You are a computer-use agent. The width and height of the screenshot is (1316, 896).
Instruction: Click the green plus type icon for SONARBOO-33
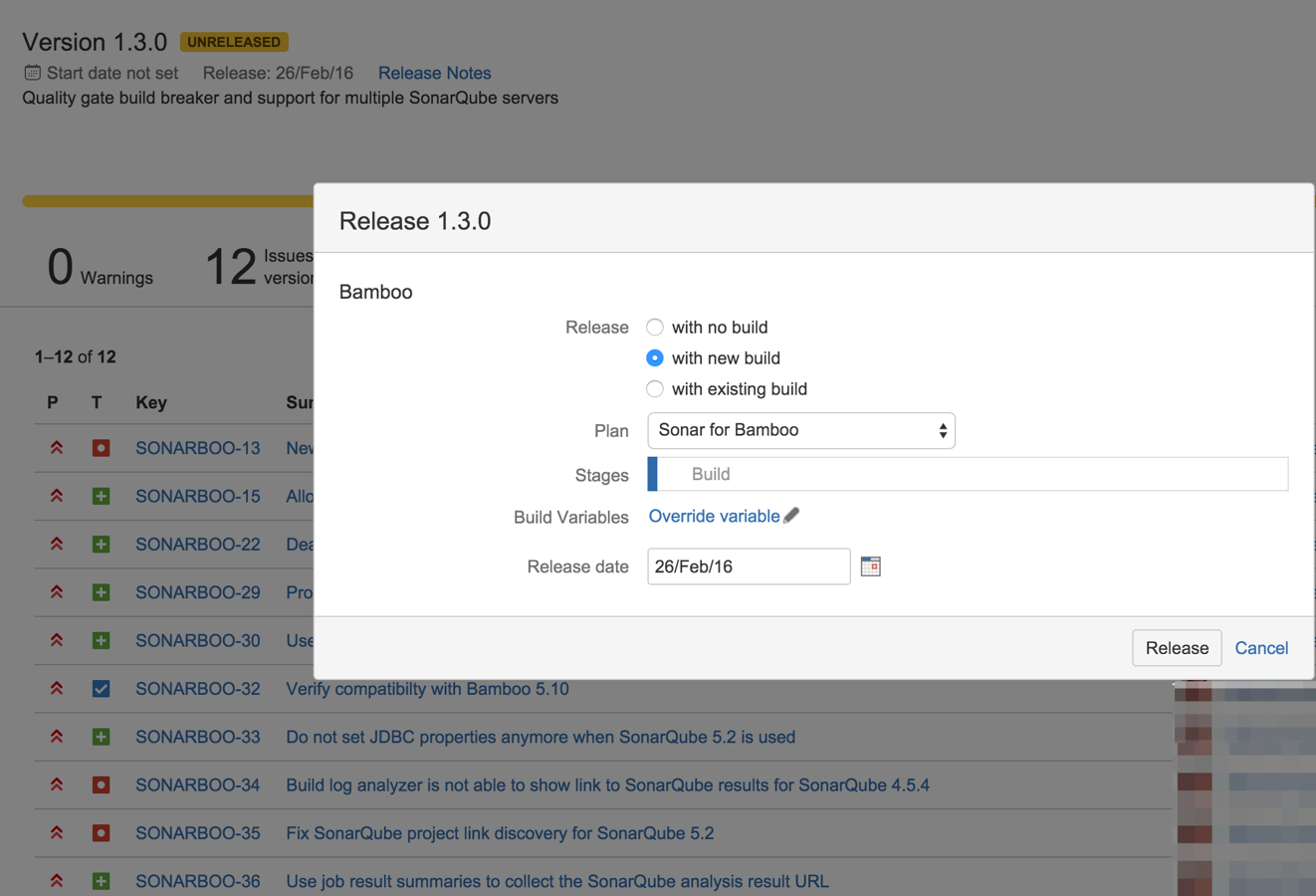click(101, 737)
